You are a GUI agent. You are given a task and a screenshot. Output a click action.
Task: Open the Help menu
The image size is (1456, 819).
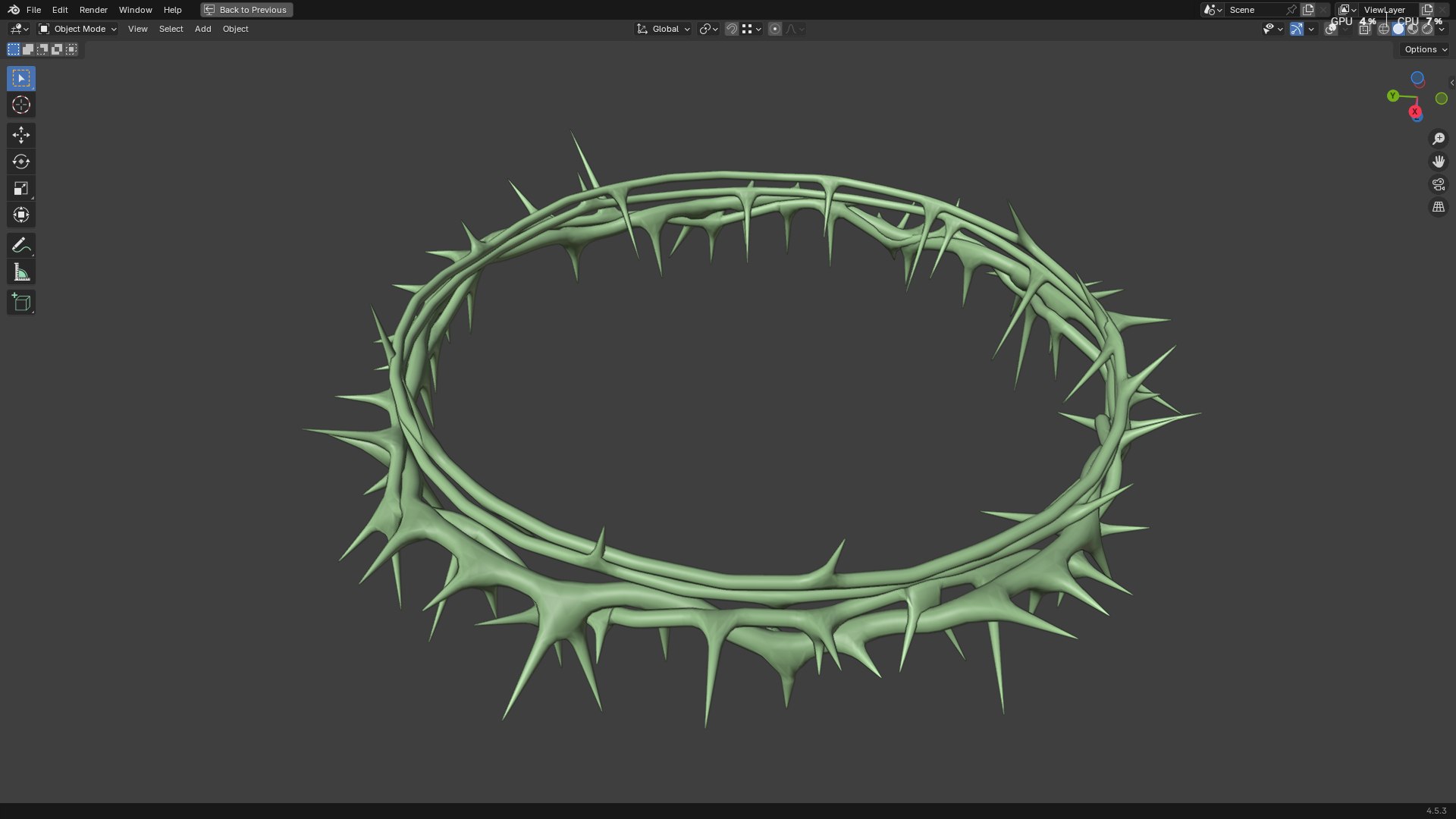click(172, 10)
